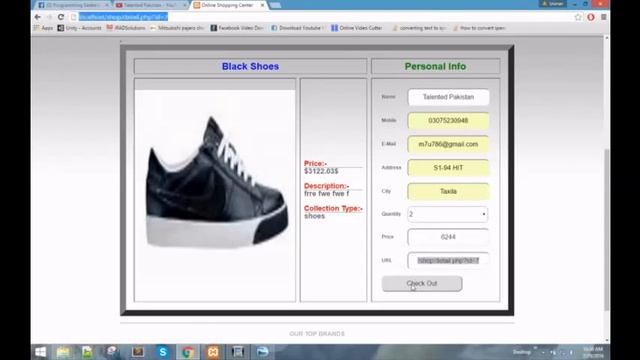The image size is (640, 360).
Task: Open the Mitsubishi pajero bookmark
Action: 177,28
